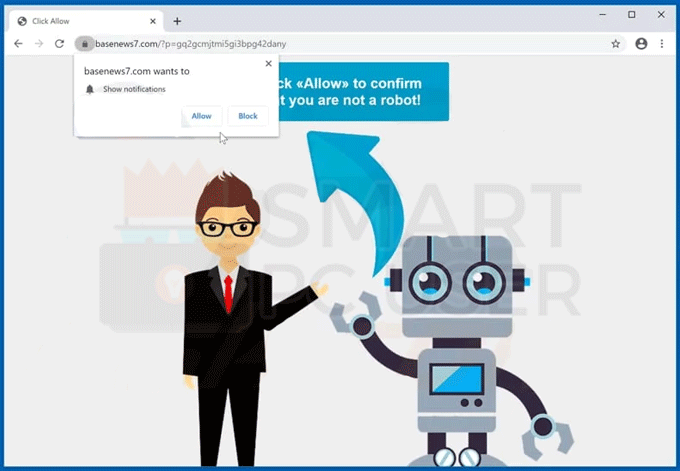Viewport: 680px width, 471px height.
Task: Click the Allow button in notification popup
Action: click(x=201, y=116)
